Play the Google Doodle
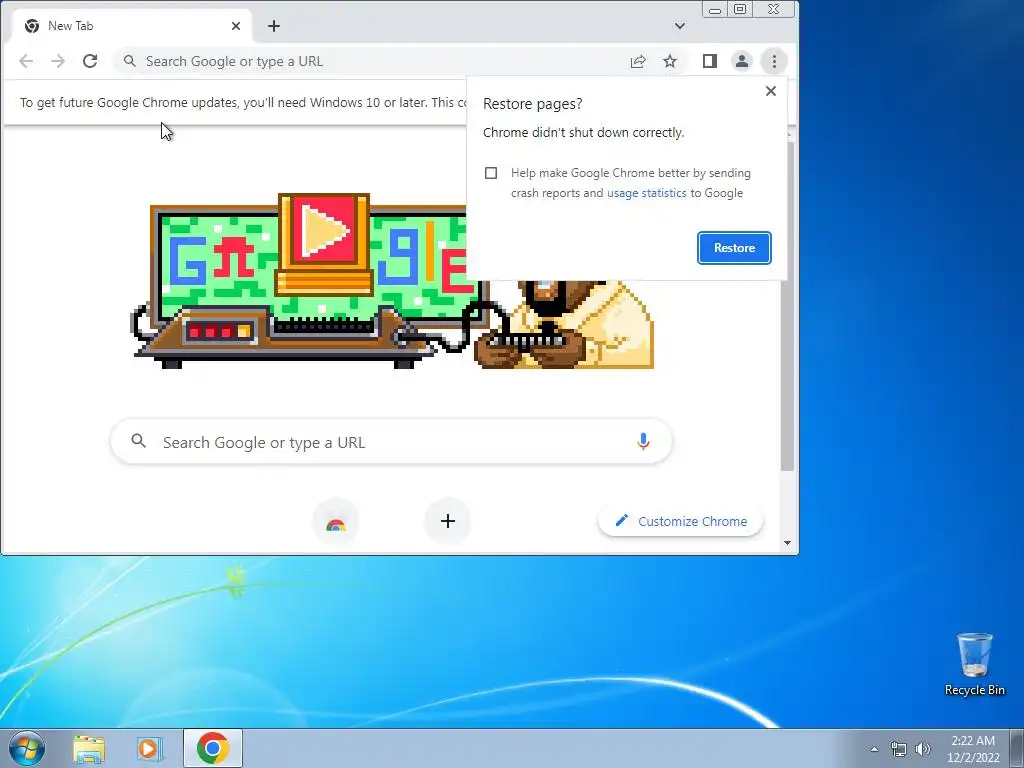This screenshot has width=1024, height=768. coord(324,231)
